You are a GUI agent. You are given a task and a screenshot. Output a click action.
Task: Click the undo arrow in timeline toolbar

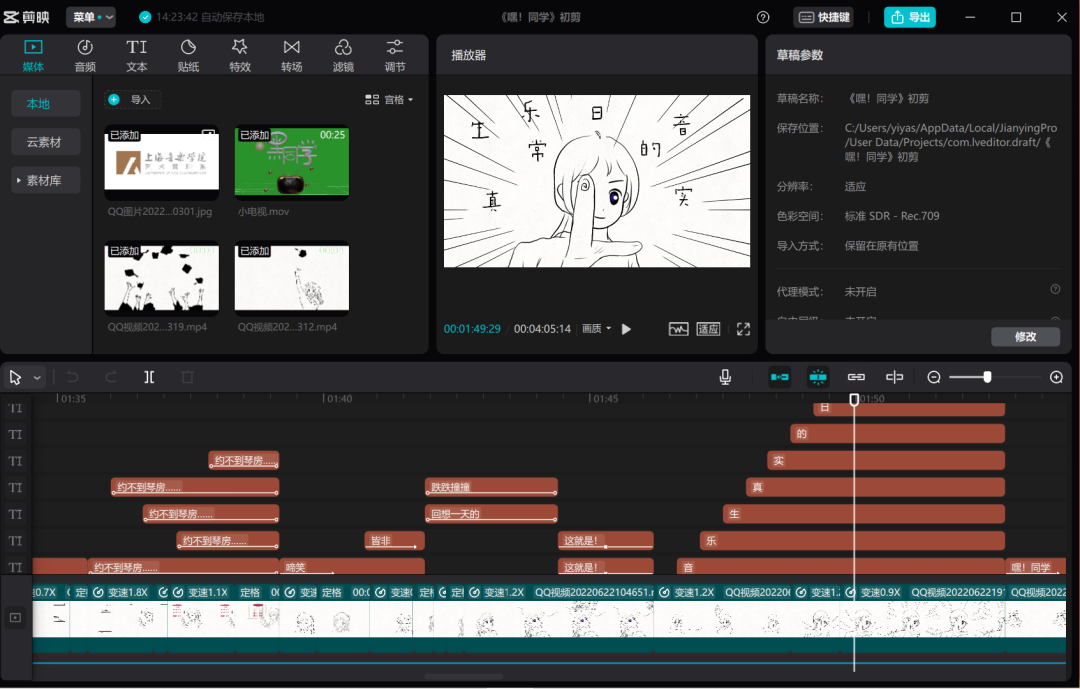click(72, 377)
